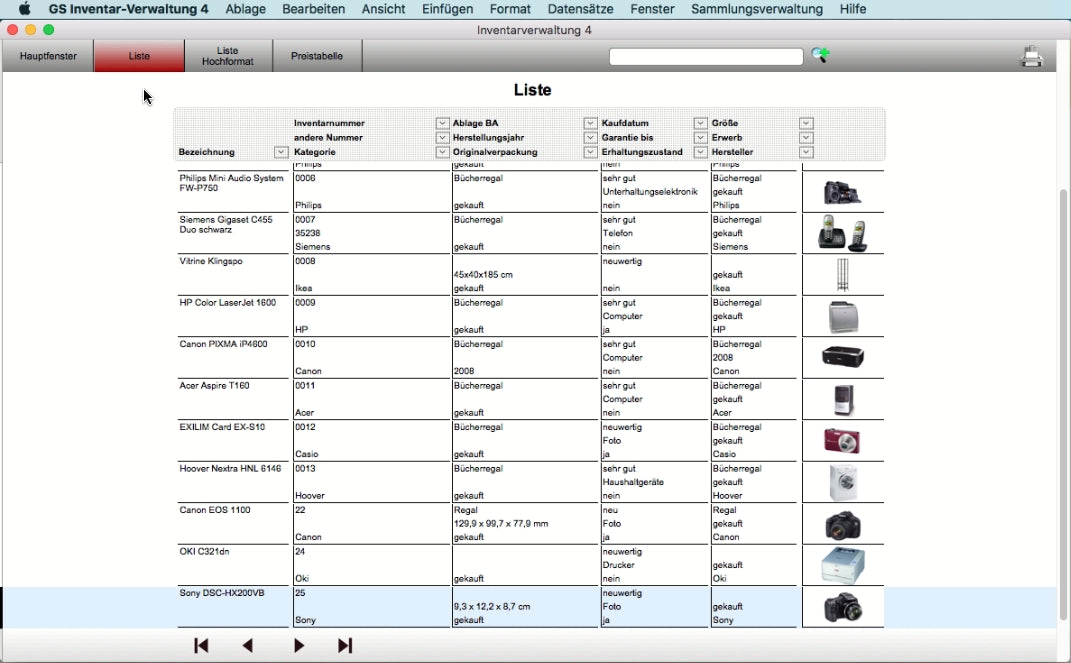Go to the next record arrow
1071x663 pixels.
pyautogui.click(x=298, y=646)
